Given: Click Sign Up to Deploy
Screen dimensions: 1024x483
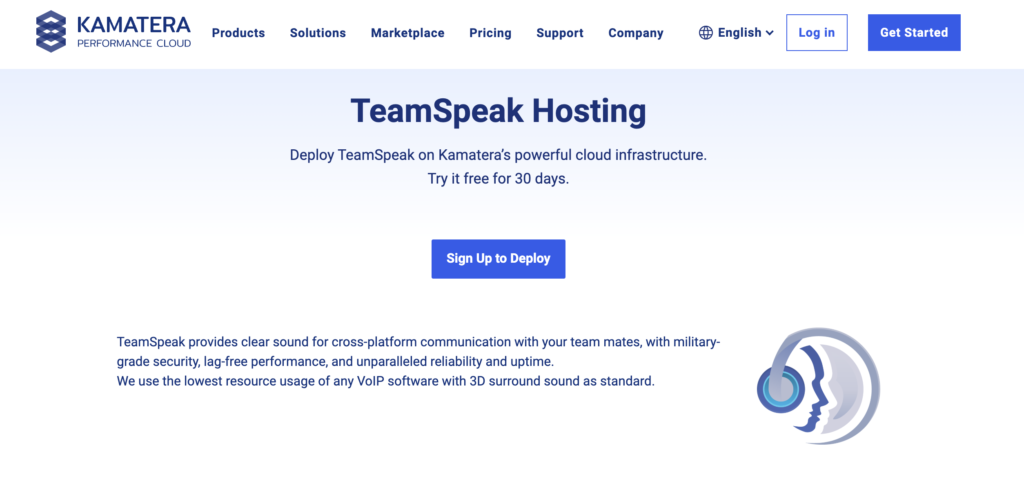Looking at the screenshot, I should point(498,259).
